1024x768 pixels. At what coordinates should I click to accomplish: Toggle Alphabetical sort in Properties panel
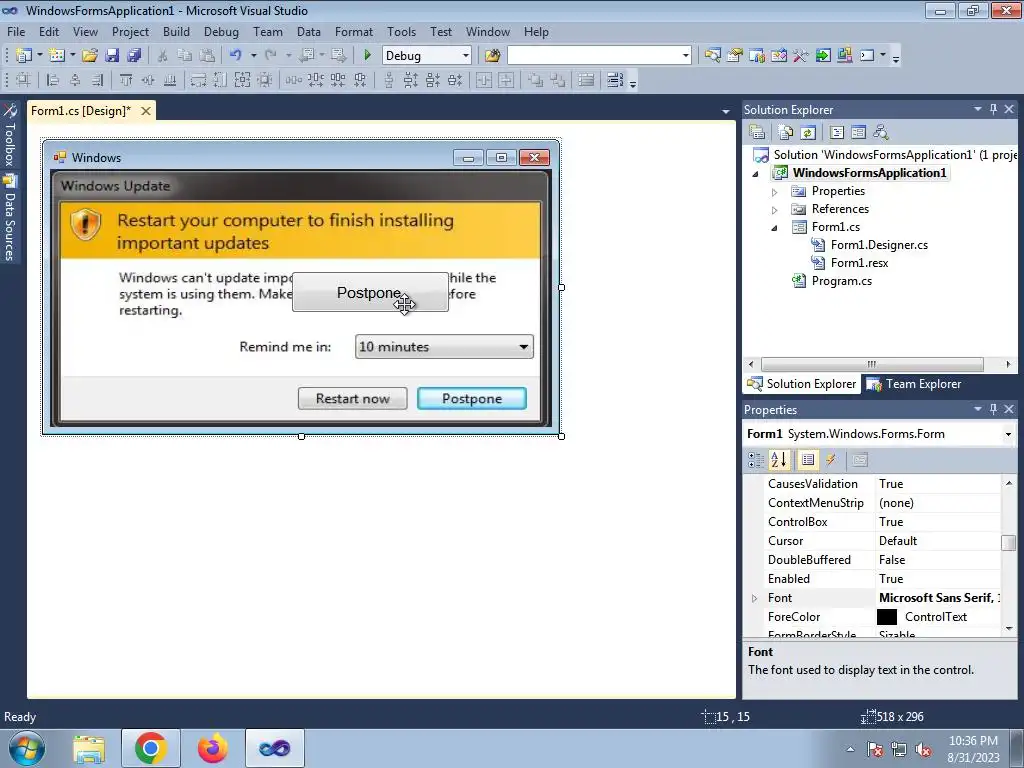[x=778, y=460]
